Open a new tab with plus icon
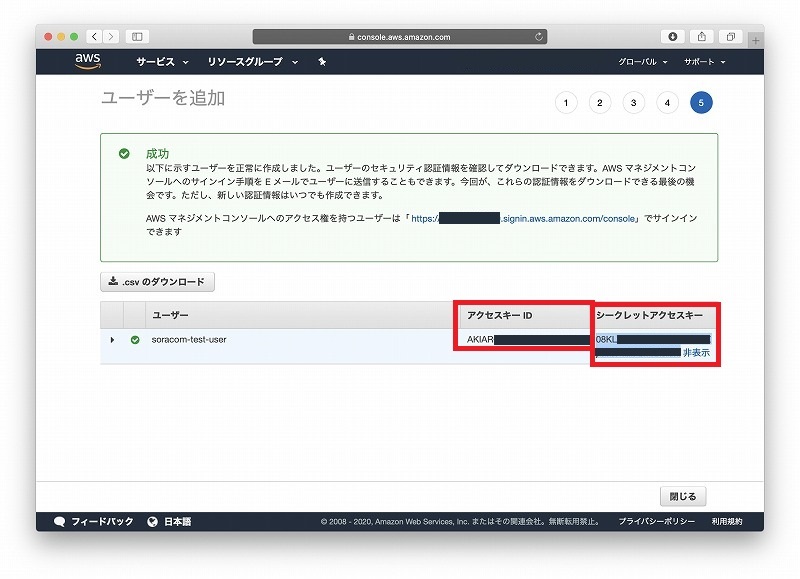 click(756, 40)
